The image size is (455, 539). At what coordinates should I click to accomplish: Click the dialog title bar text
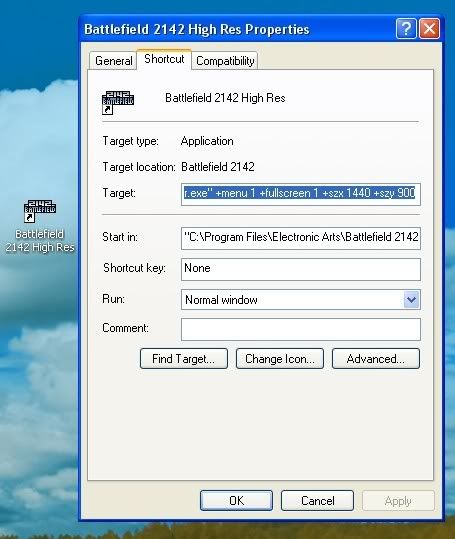tap(197, 29)
